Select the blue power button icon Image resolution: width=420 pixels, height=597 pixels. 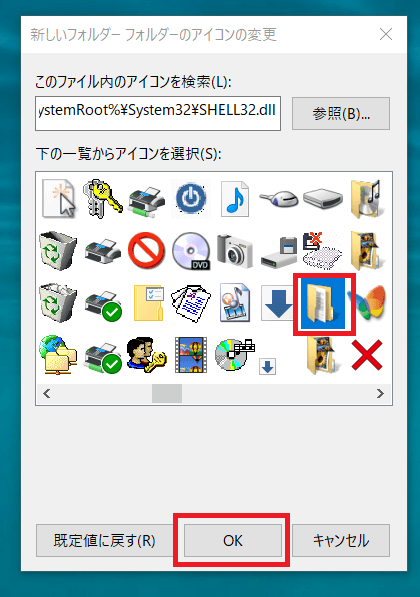(x=190, y=199)
